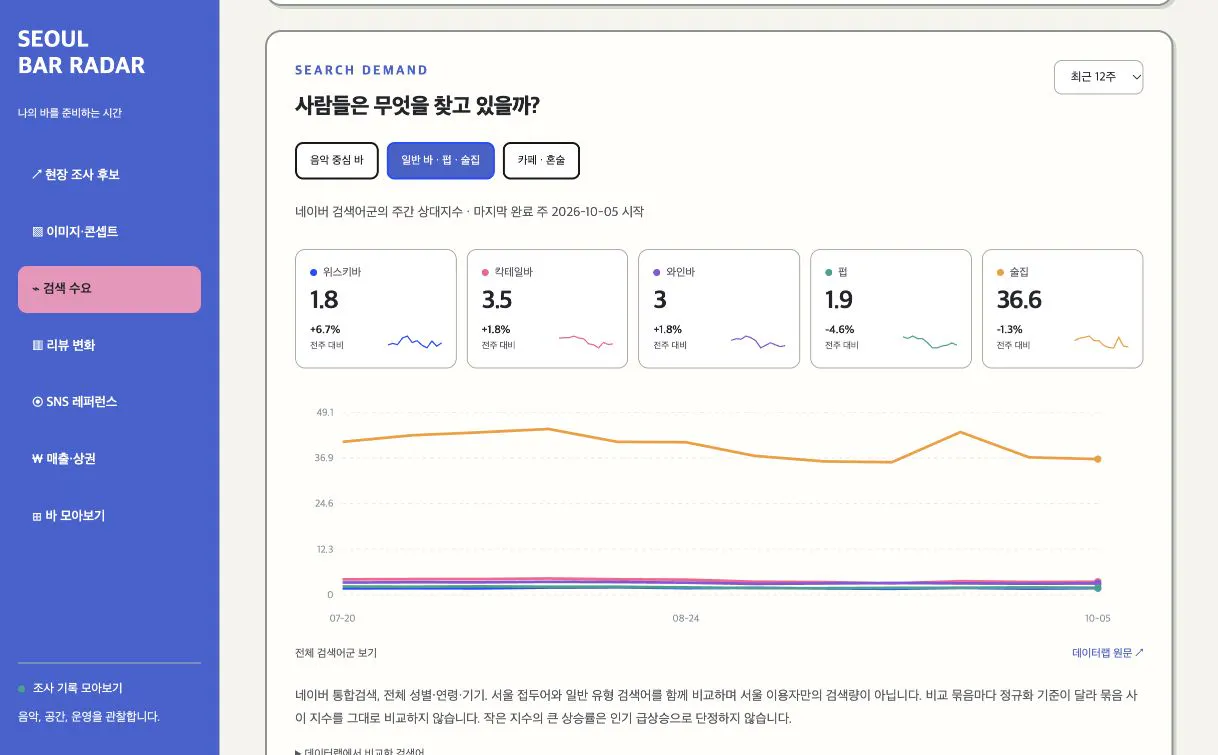The width and height of the screenshot is (1218, 755).
Task: Click the 07-20 x-axis date label
Action: 343,618
